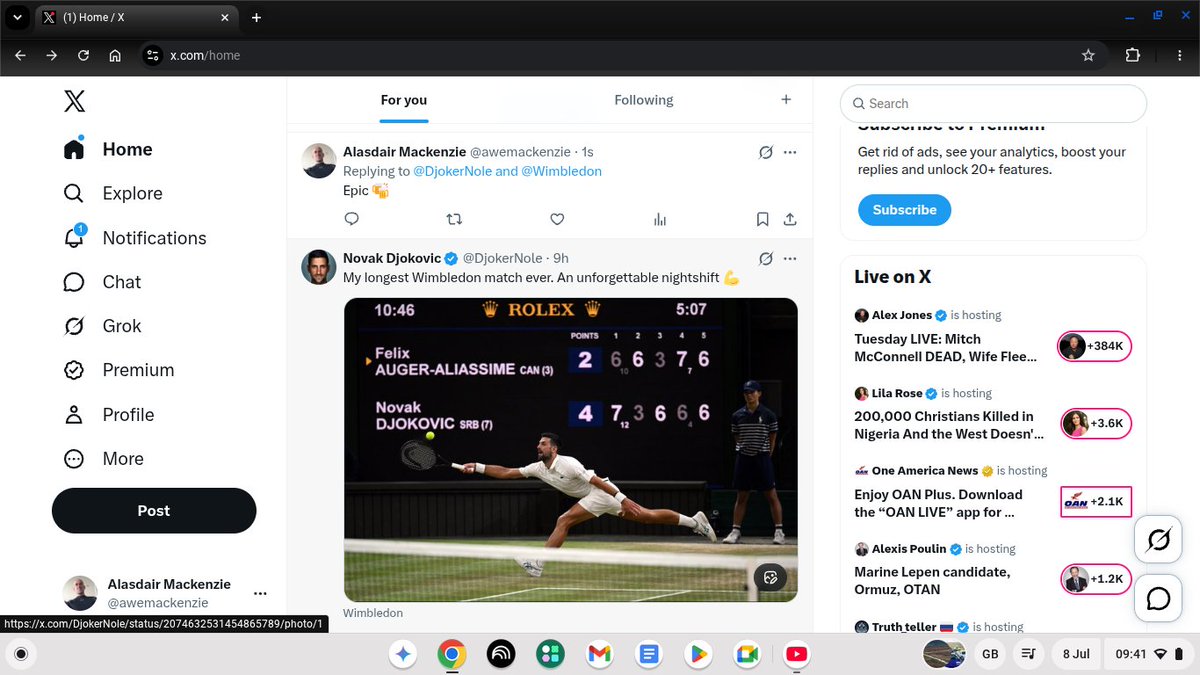The height and width of the screenshot is (675, 1200).
Task: Click the site info icon in address bar
Action: [x=152, y=55]
